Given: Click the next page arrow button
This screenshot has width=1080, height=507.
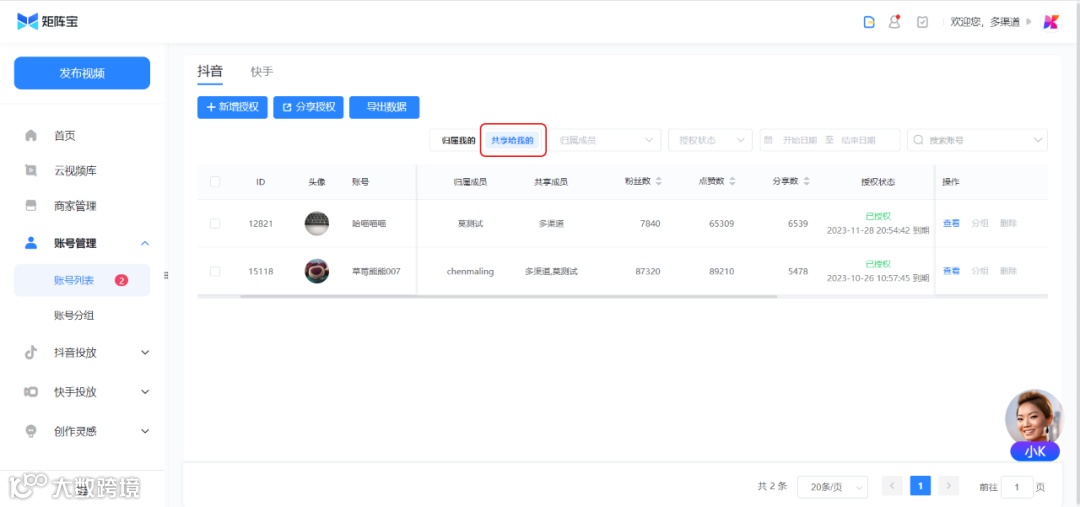Looking at the screenshot, I should tap(948, 486).
